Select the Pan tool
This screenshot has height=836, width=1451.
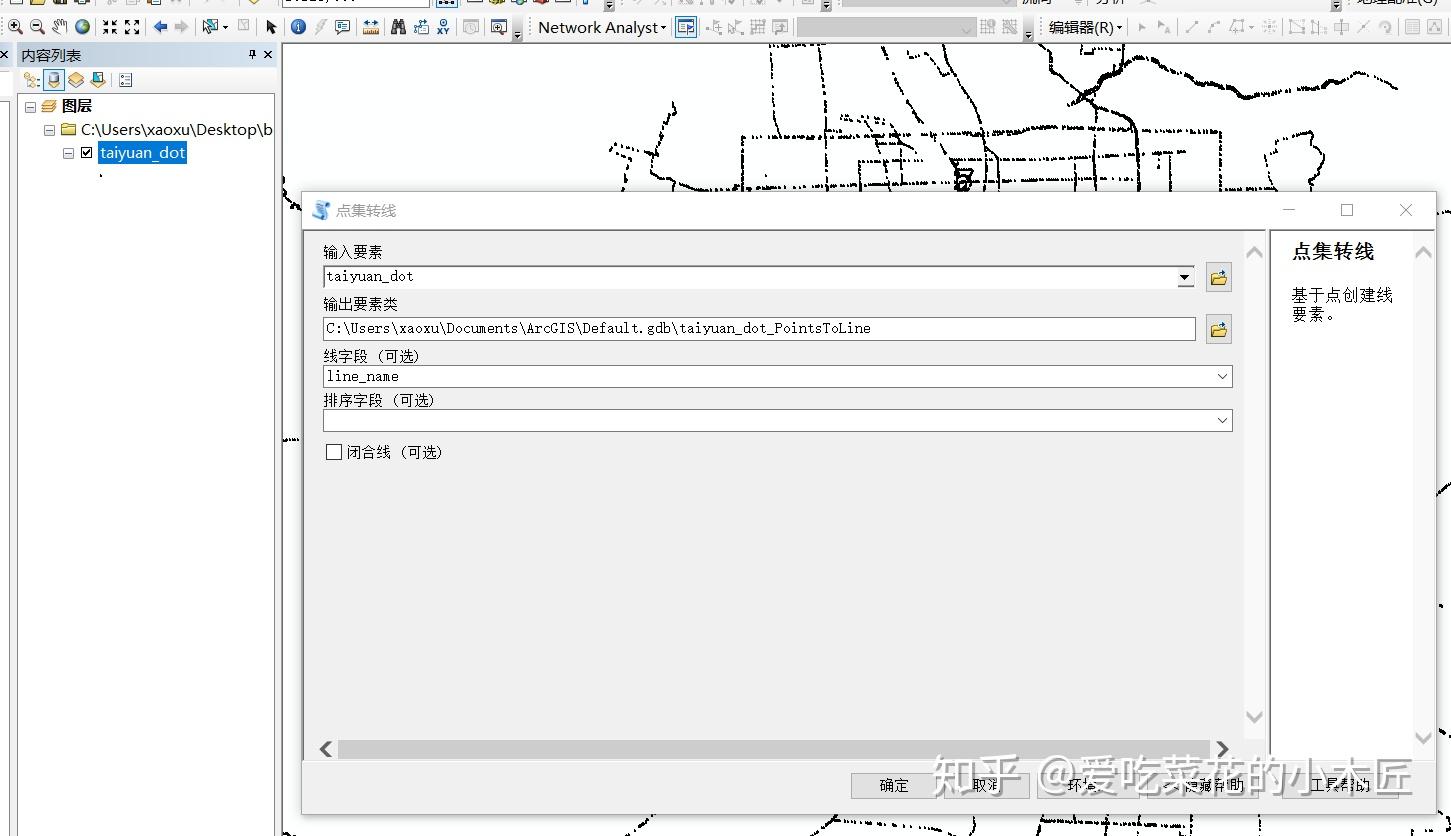click(60, 26)
